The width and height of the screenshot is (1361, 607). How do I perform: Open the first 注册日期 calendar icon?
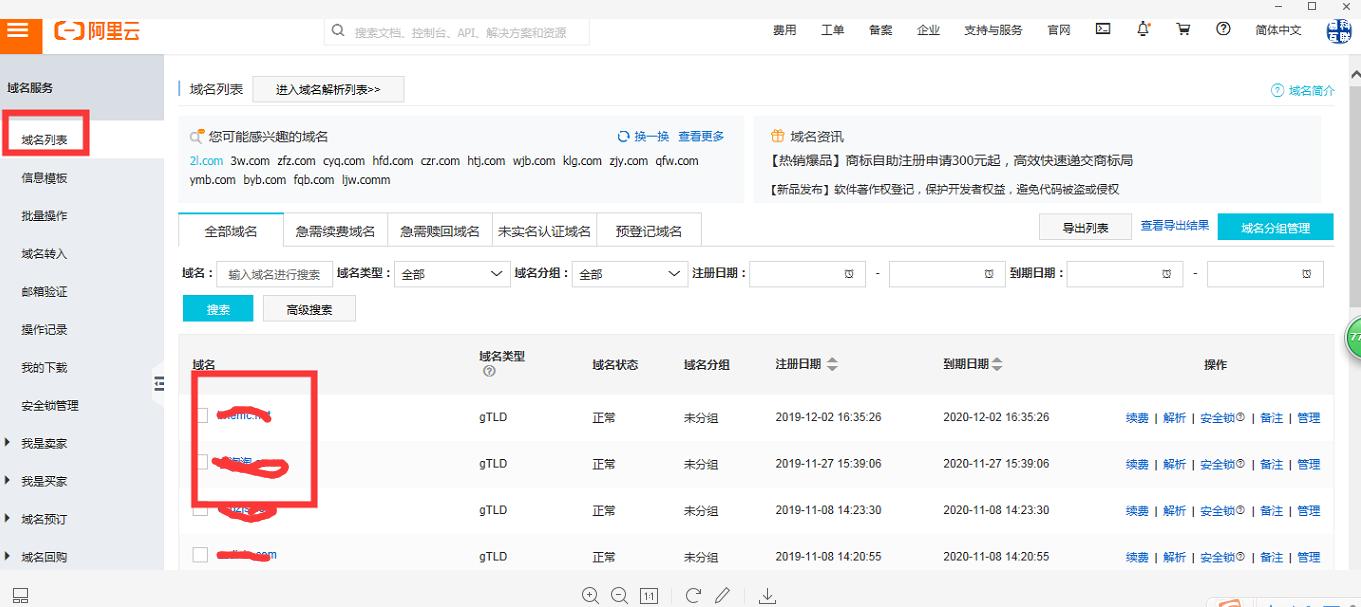point(849,274)
